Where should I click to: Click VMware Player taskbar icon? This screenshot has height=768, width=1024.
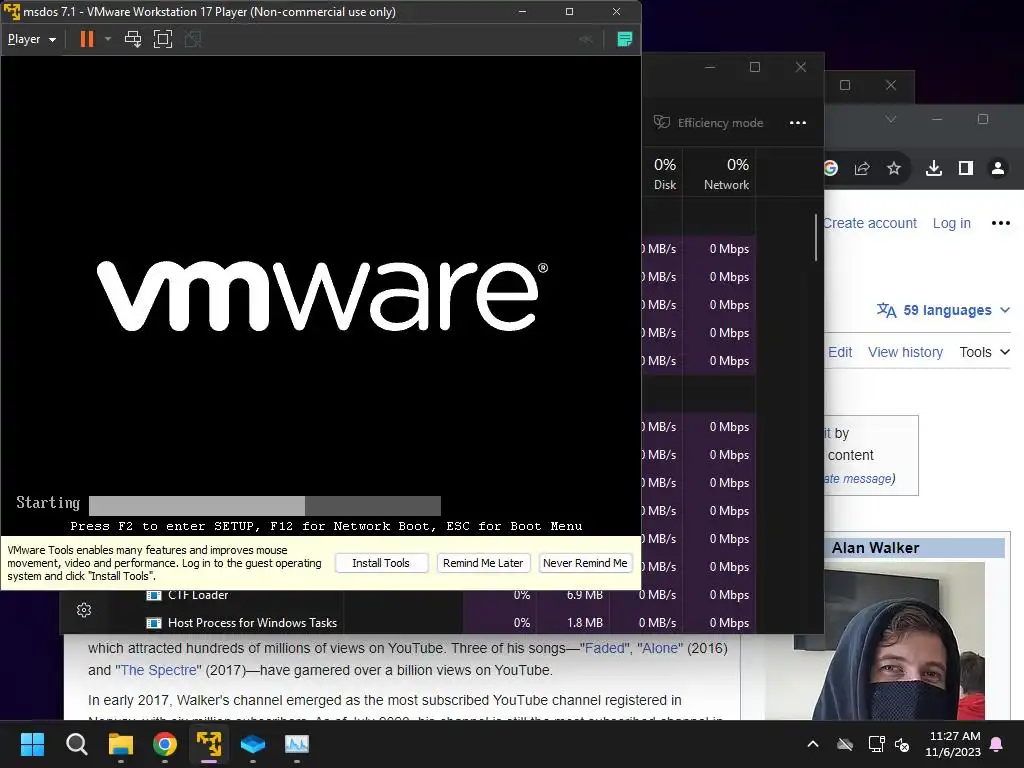point(209,744)
